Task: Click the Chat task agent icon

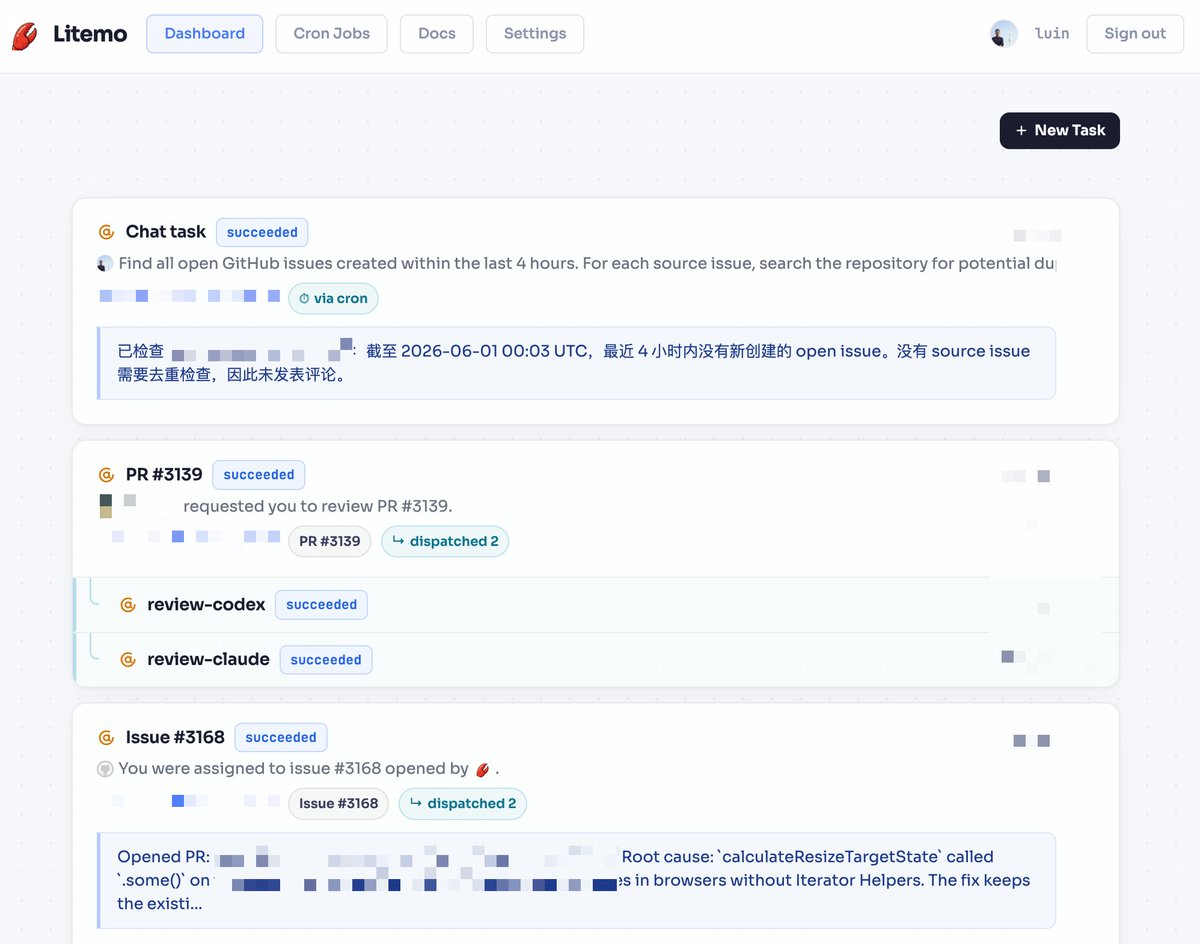Action: click(106, 232)
